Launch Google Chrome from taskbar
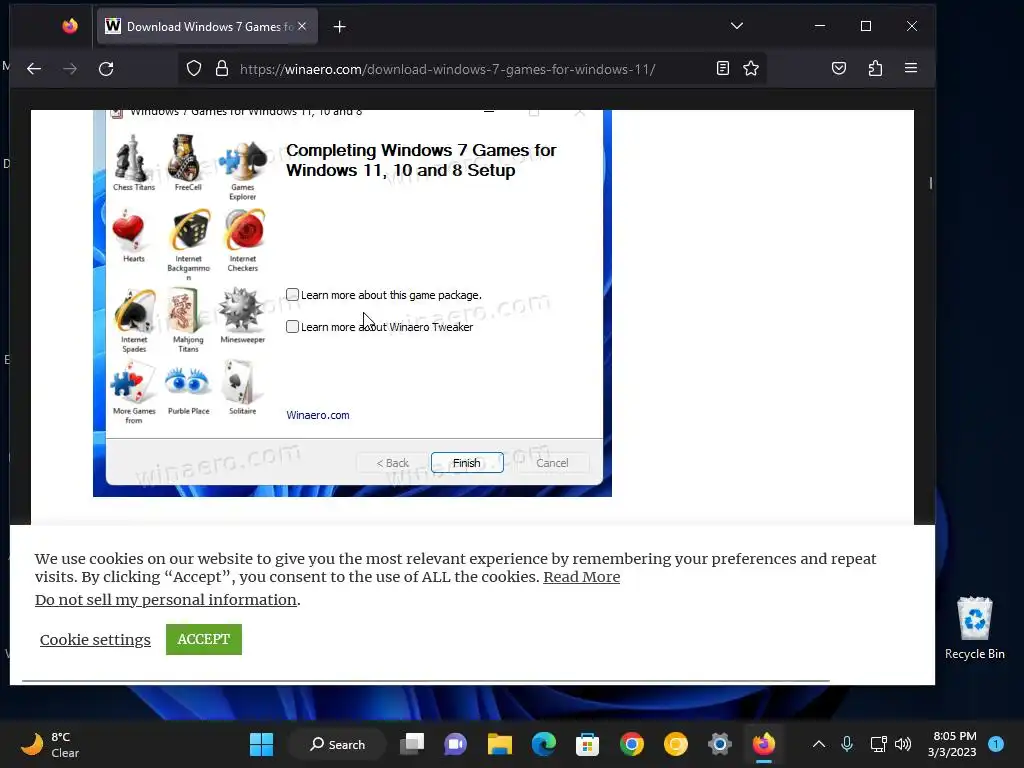 632,744
